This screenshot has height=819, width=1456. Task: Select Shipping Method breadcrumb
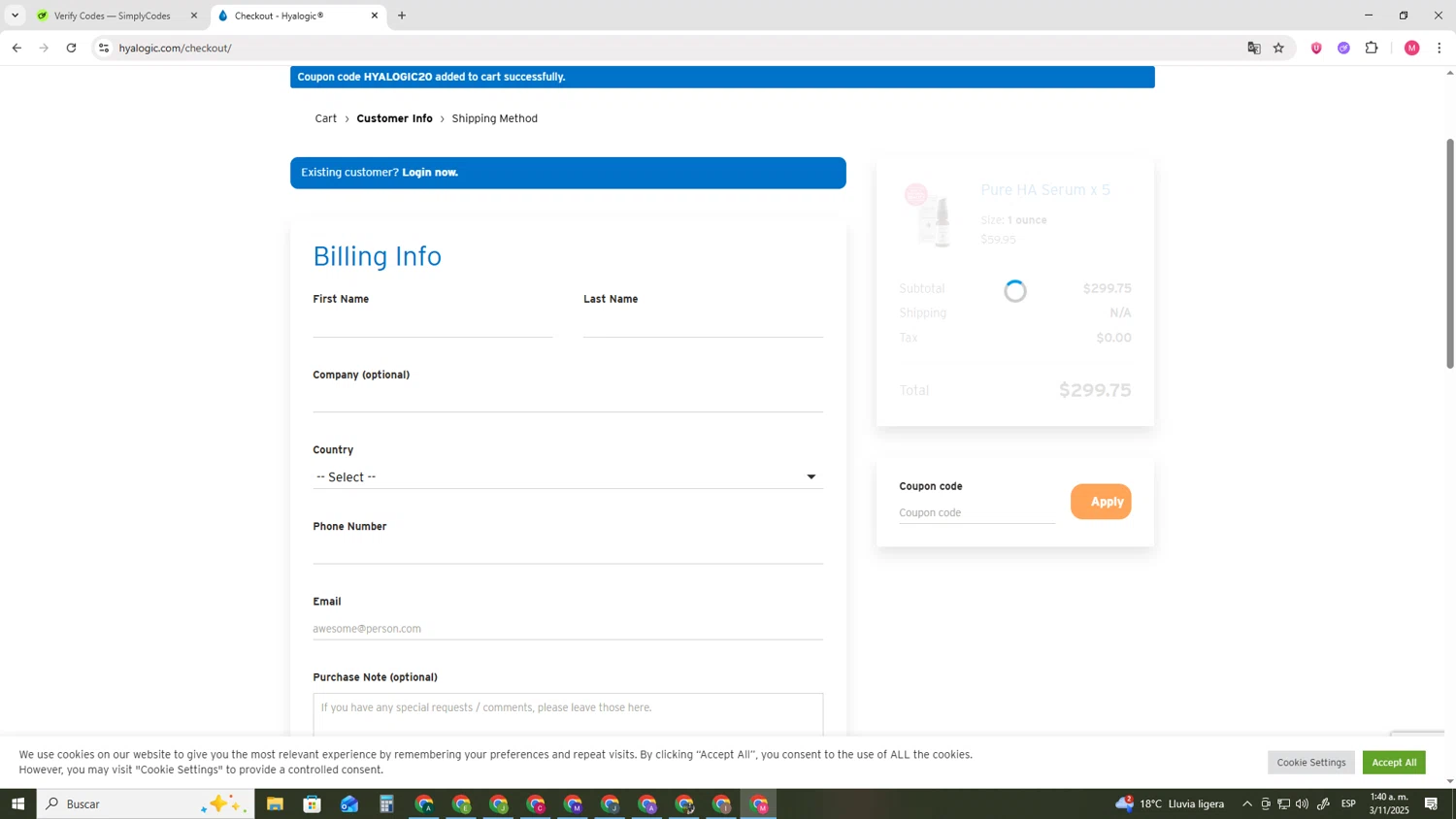494,118
